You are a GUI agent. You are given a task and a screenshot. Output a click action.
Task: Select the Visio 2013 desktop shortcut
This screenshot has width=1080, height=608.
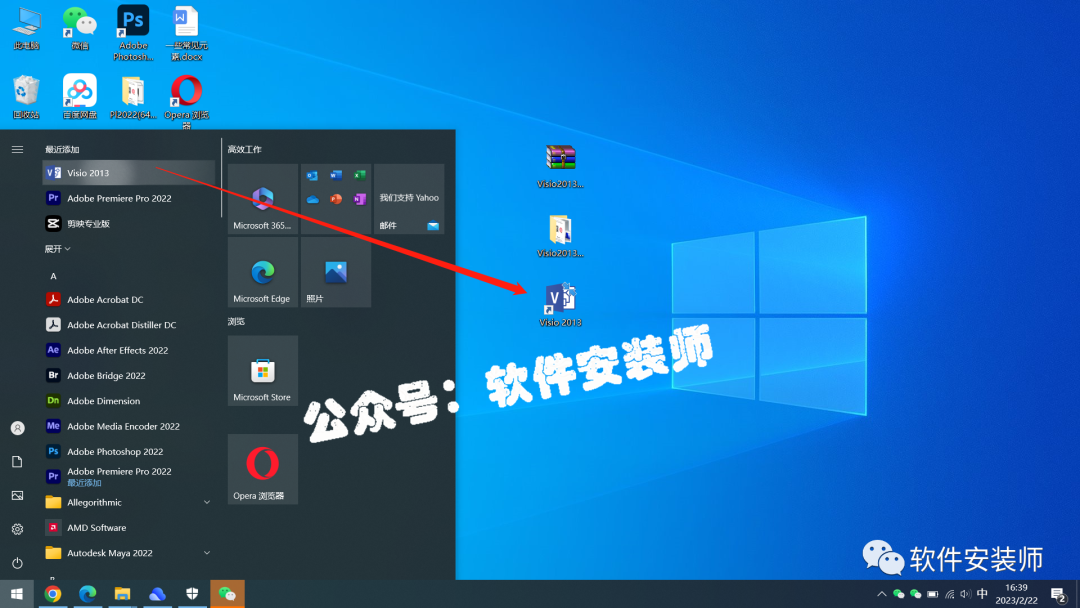pos(561,304)
